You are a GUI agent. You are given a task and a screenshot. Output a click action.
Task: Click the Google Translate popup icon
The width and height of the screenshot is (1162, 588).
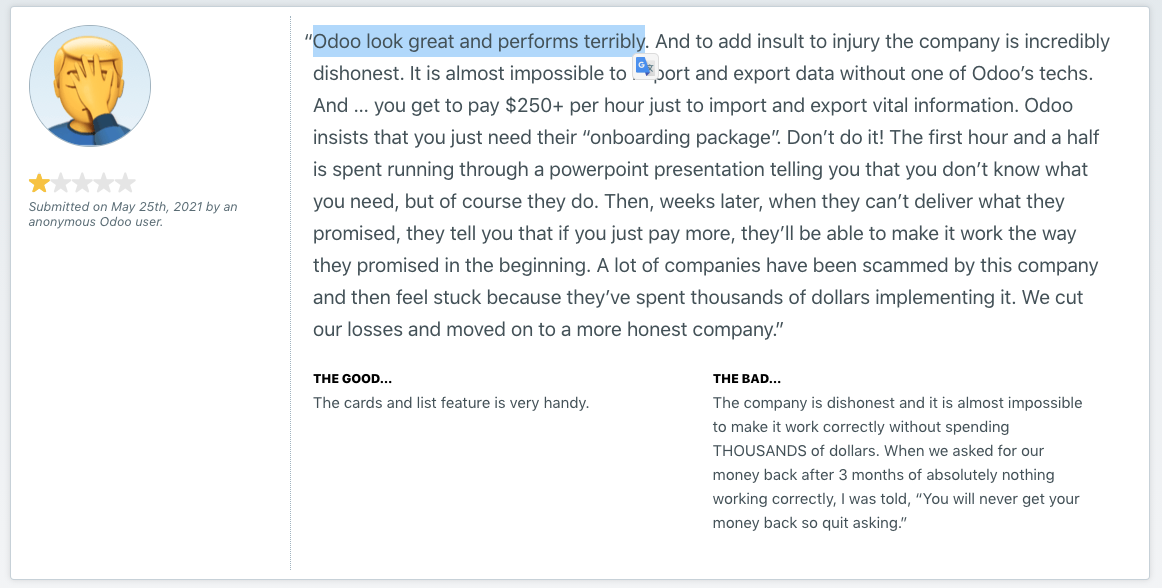pos(645,67)
